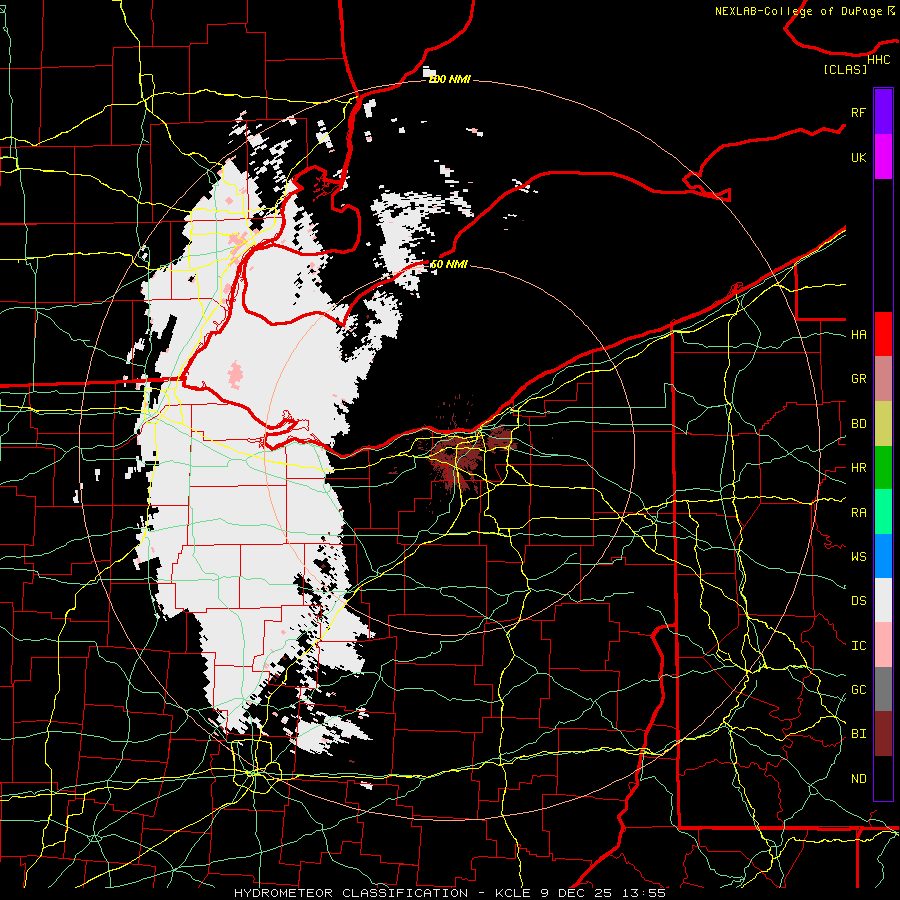Click the WS legend label
This screenshot has width=900, height=900.
click(x=858, y=556)
